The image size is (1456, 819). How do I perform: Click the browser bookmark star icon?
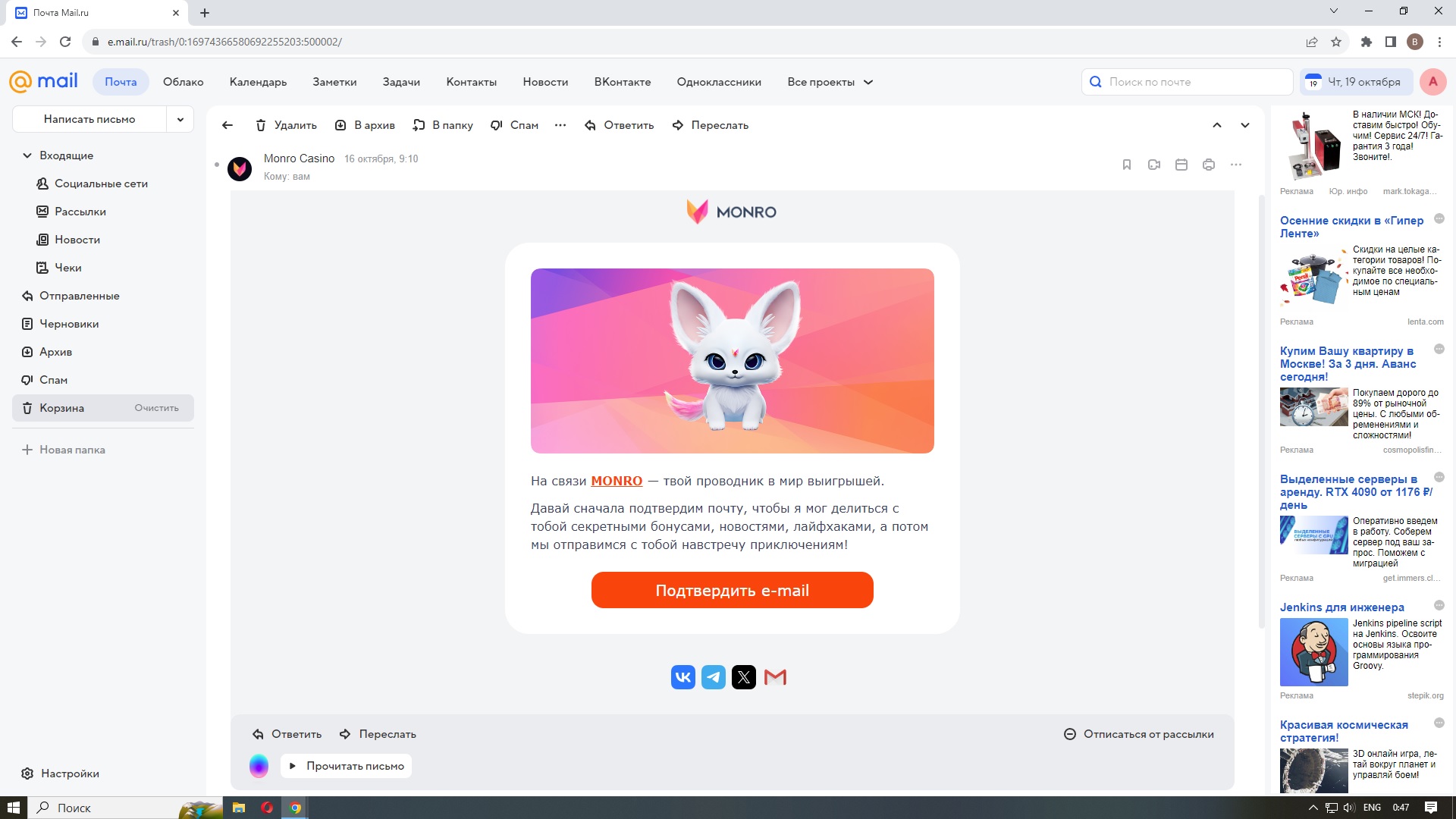[x=1336, y=42]
